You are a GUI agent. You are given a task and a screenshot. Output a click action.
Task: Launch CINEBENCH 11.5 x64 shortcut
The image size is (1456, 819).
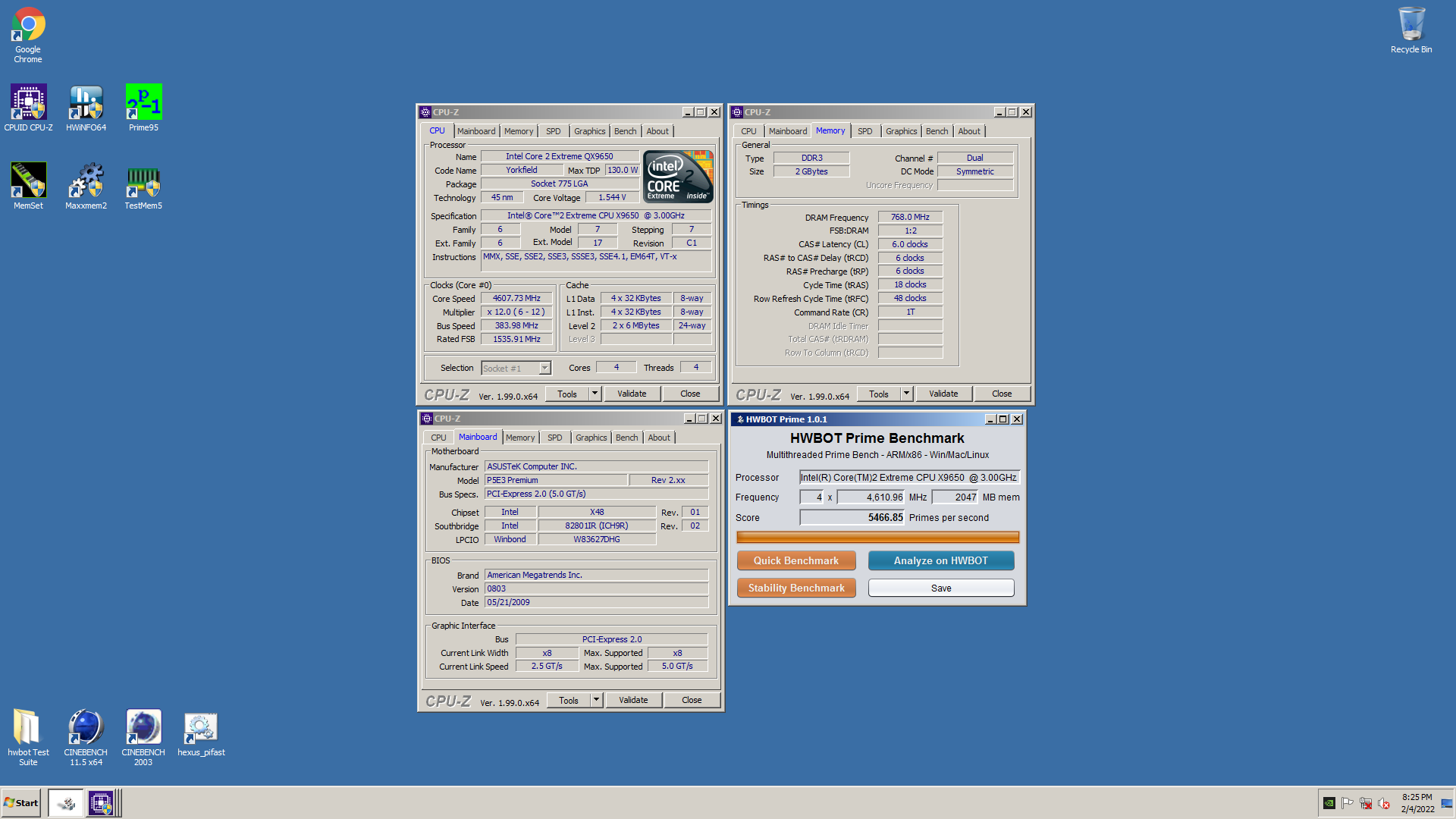tap(86, 737)
